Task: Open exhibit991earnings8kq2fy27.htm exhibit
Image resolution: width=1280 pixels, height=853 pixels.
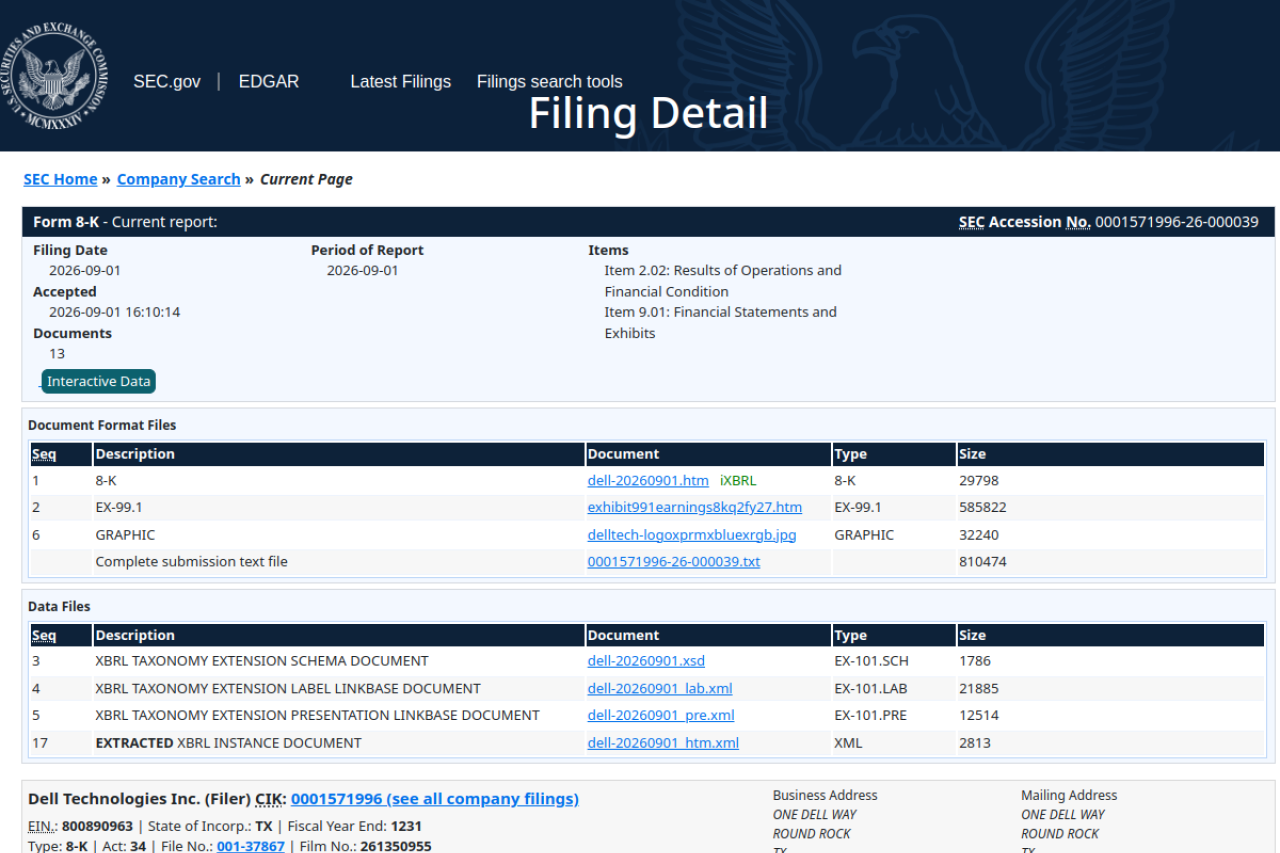Action: (695, 508)
